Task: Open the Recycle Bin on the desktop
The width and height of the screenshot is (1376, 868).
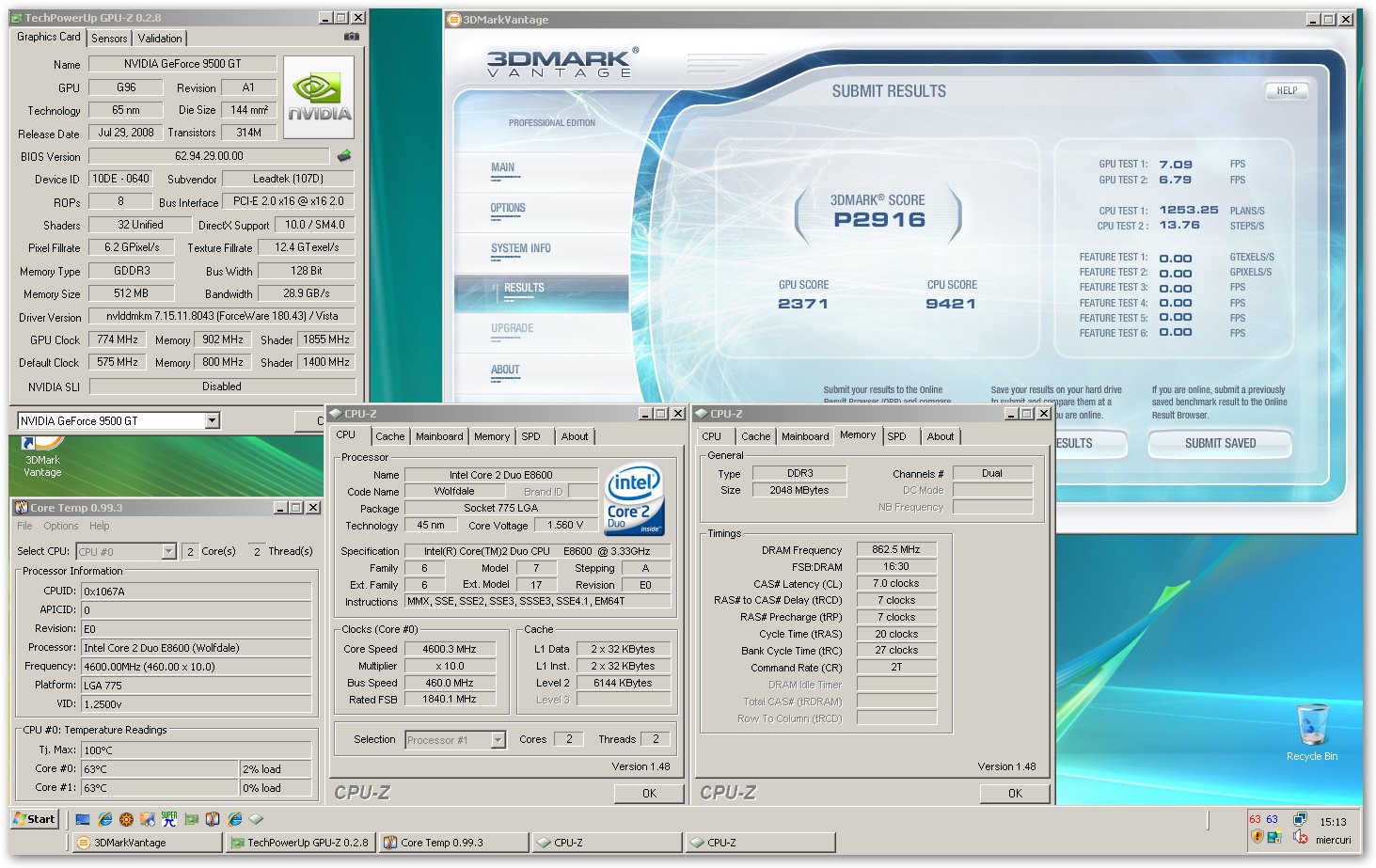Action: pyautogui.click(x=1312, y=733)
